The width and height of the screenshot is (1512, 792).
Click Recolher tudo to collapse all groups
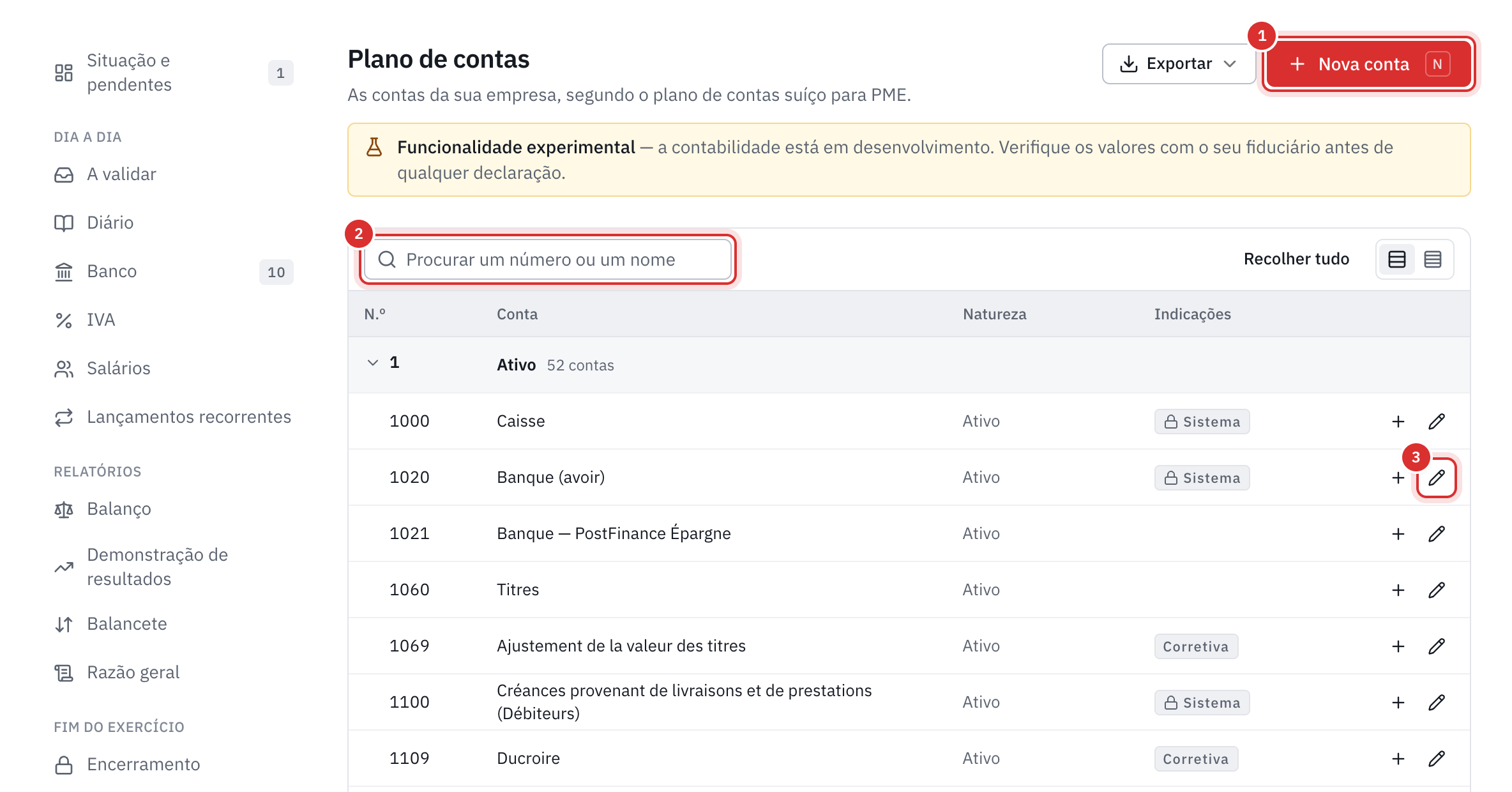point(1296,259)
